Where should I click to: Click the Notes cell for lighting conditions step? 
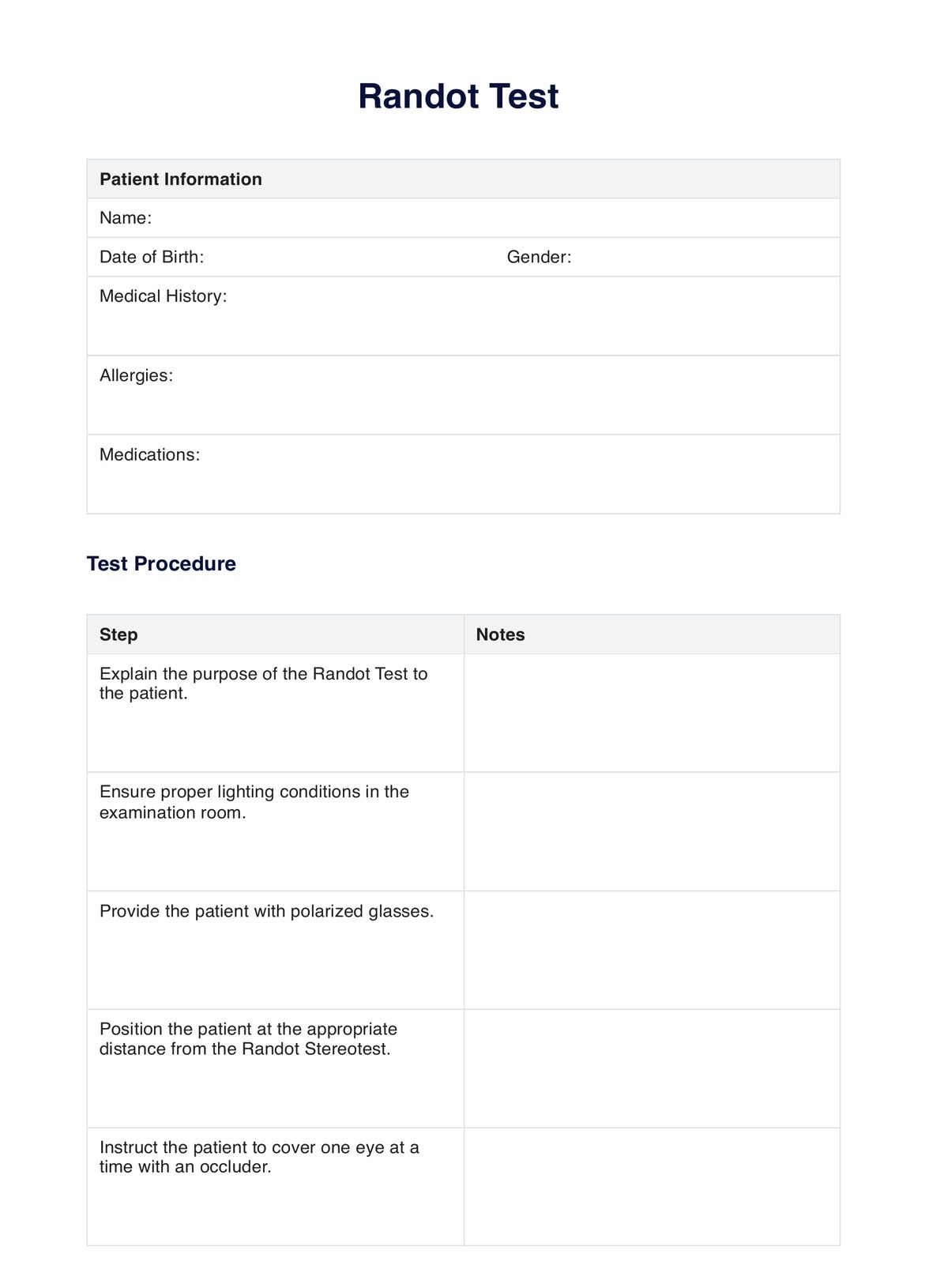652,831
